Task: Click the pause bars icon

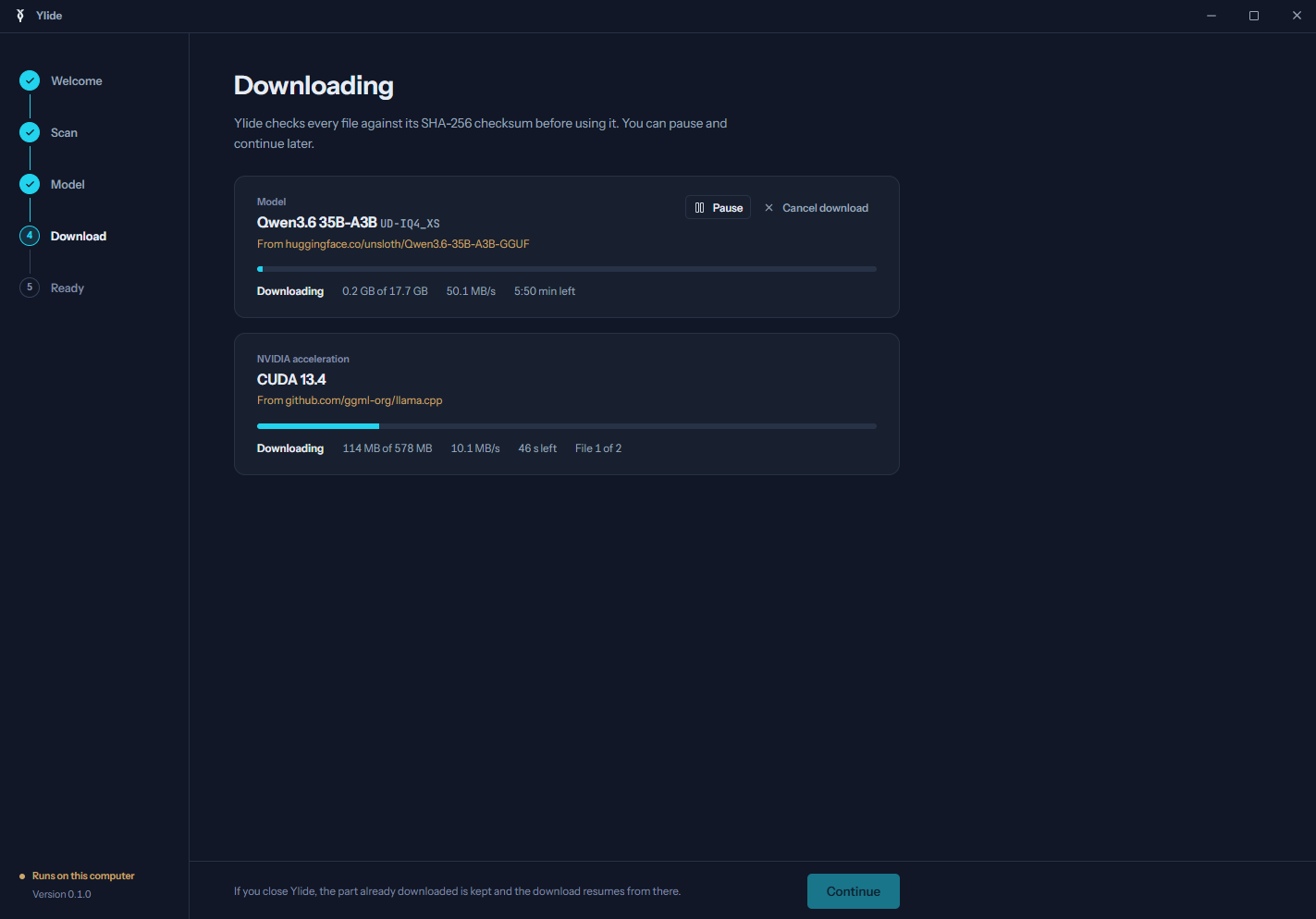Action: pos(700,208)
